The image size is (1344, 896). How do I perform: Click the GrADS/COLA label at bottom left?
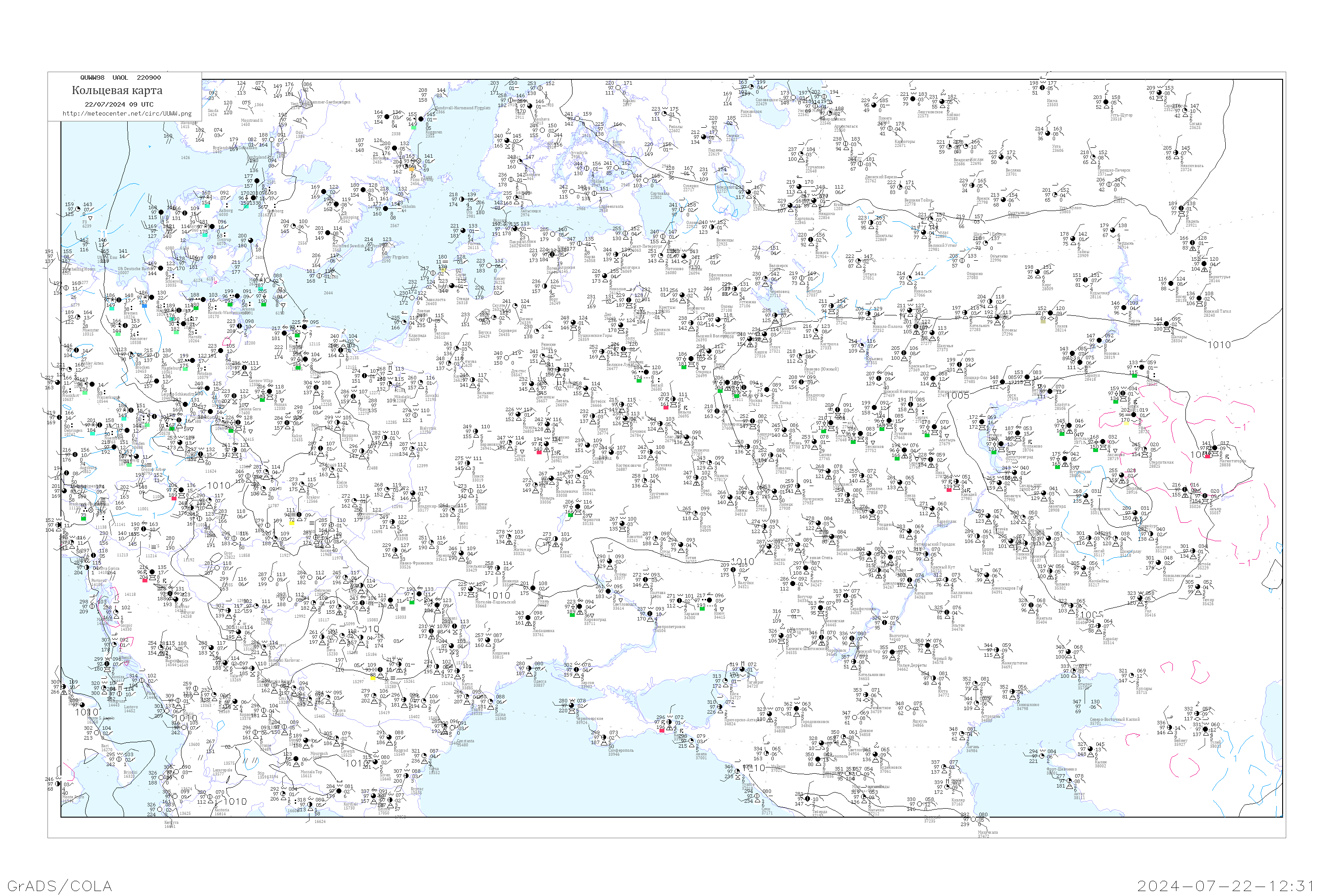[x=60, y=886]
